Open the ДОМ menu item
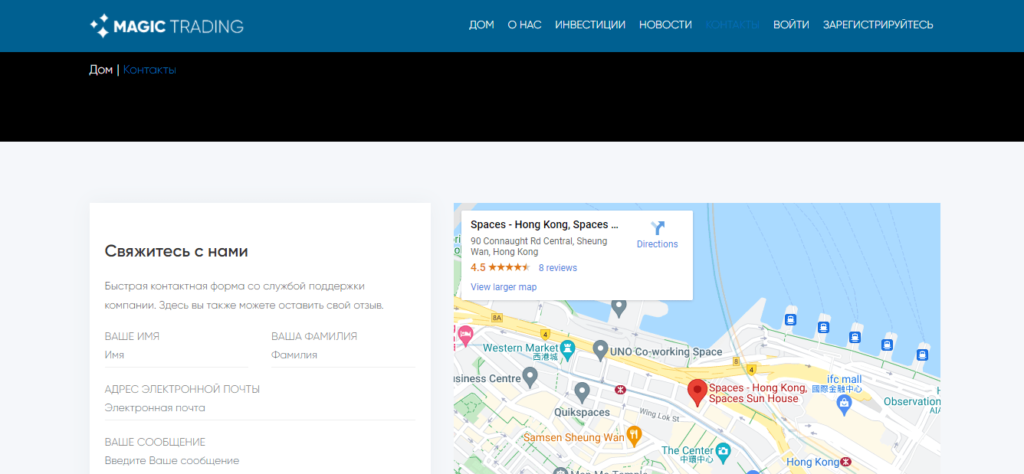 click(x=481, y=25)
